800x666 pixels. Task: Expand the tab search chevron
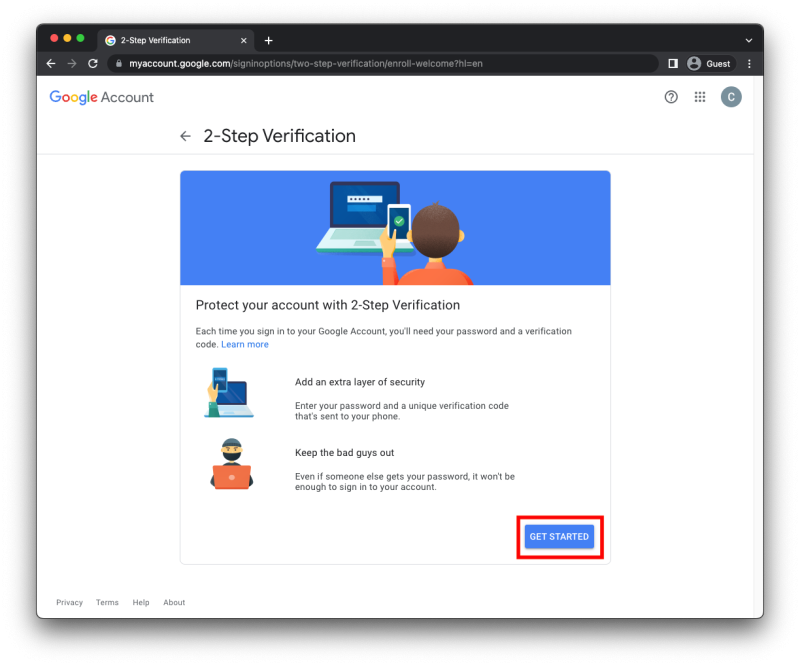749,40
